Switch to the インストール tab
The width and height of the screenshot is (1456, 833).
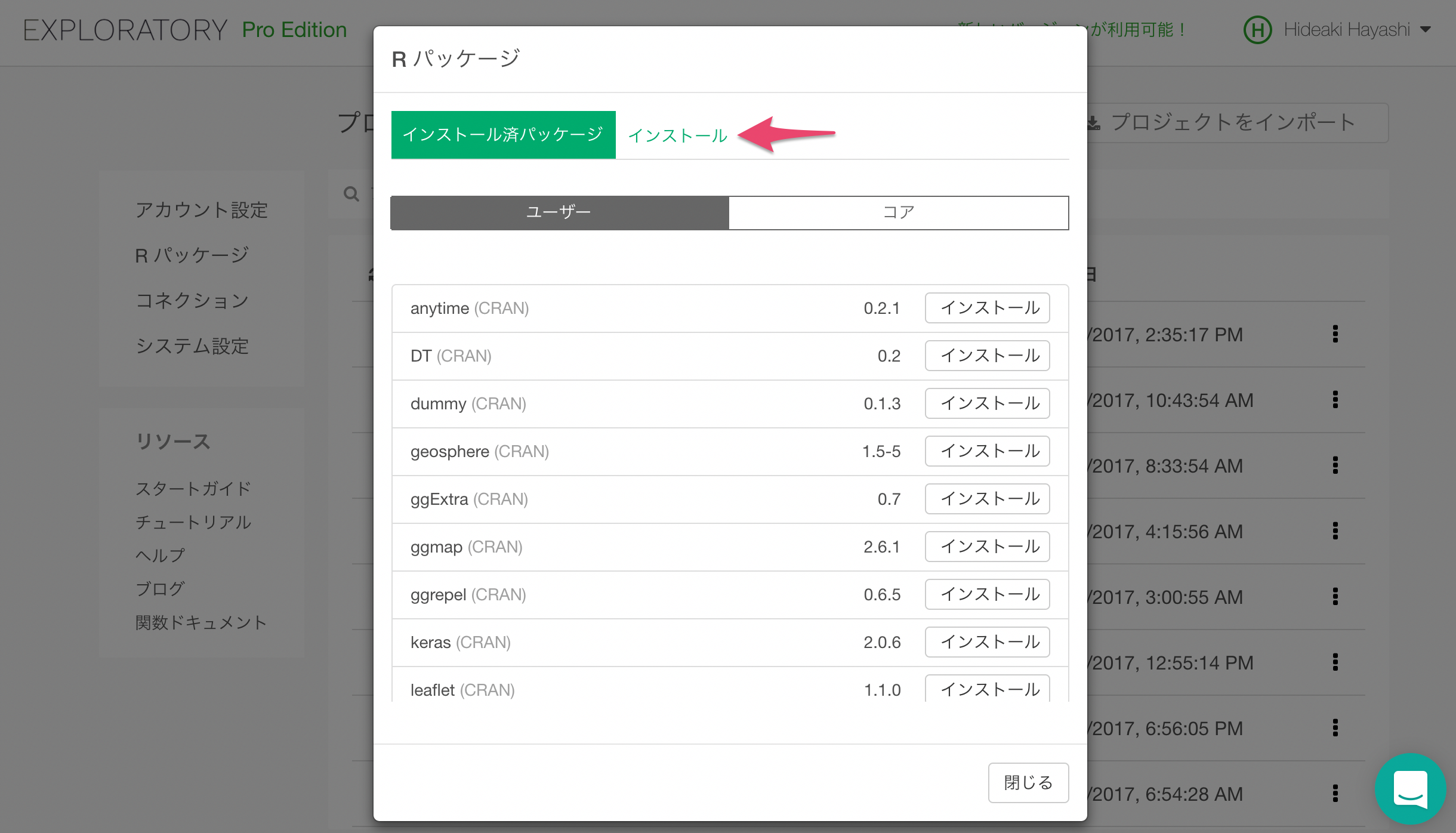click(677, 136)
